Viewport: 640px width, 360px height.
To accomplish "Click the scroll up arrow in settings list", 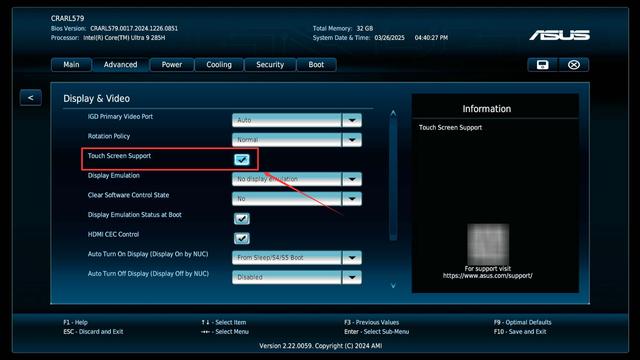I will click(393, 113).
